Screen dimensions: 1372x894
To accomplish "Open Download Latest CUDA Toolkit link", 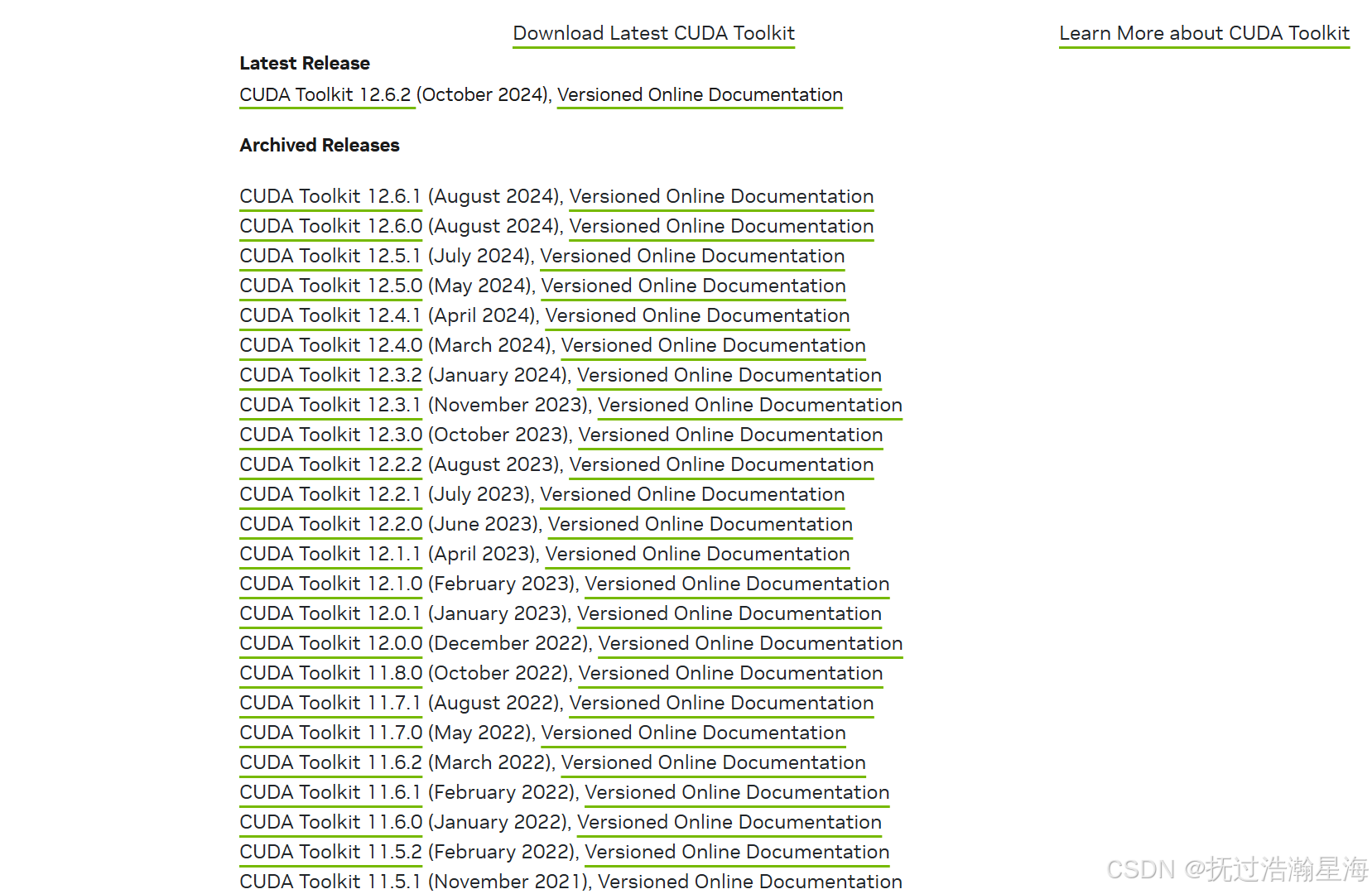I will [653, 33].
